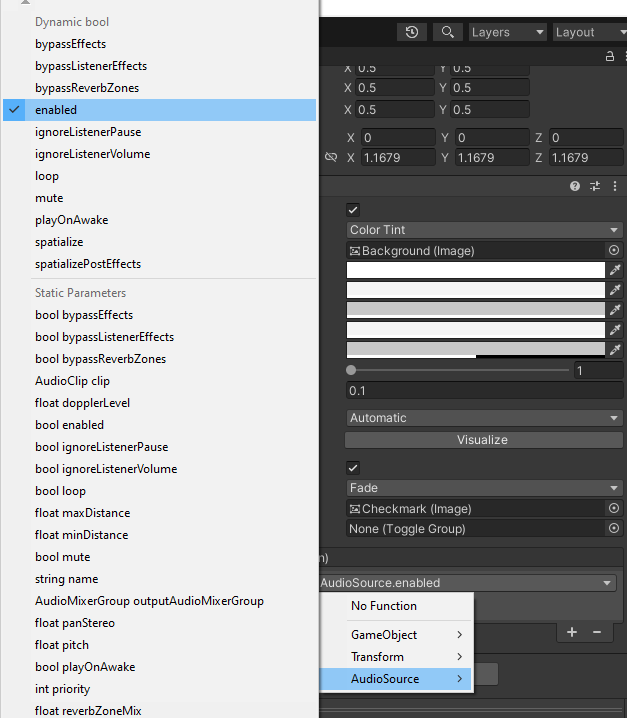Click the fade duration slider handle
Viewport: 627px width, 718px height.
coord(351,371)
